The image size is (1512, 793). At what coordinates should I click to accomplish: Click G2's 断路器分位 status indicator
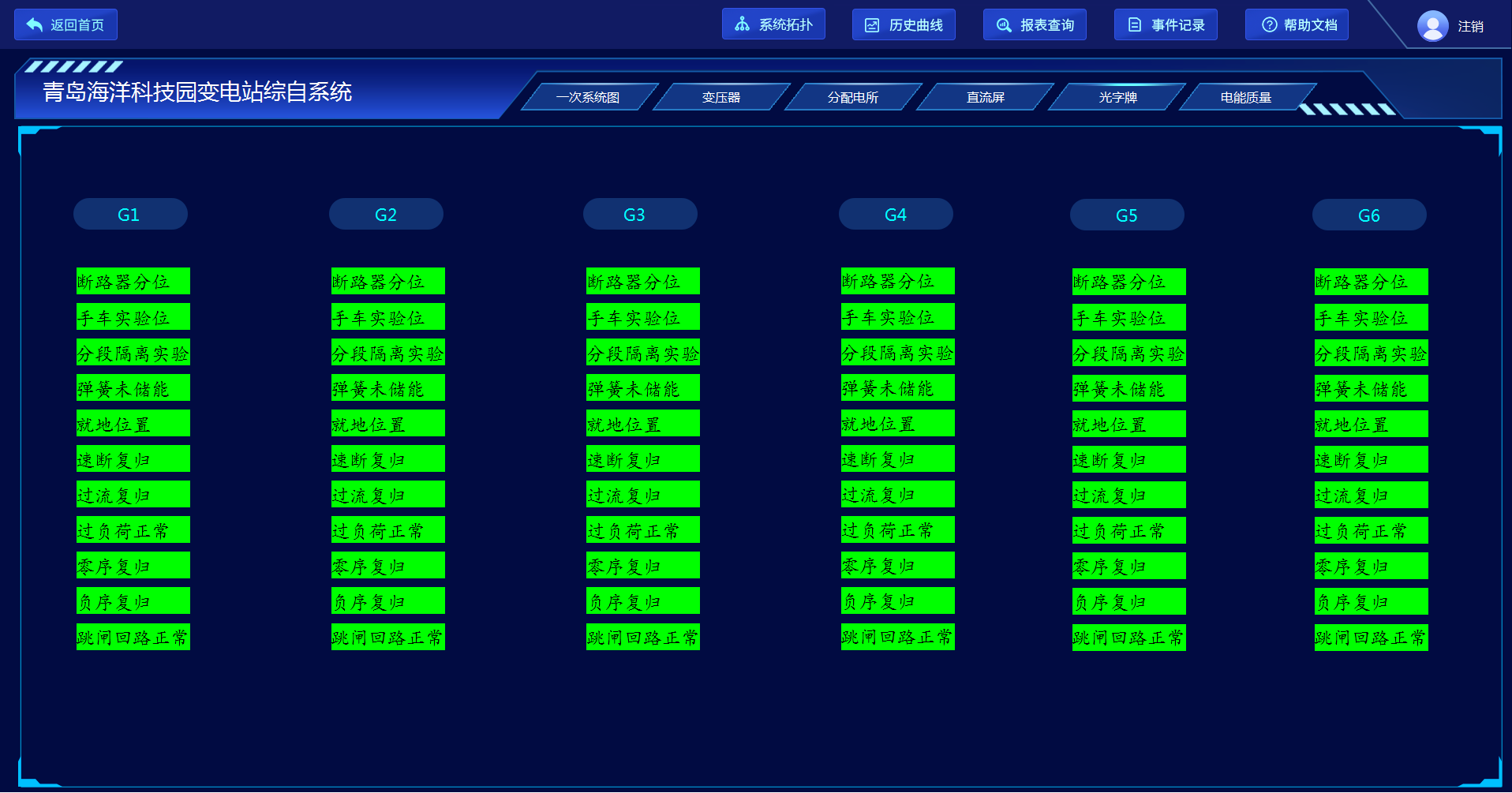coord(387,282)
